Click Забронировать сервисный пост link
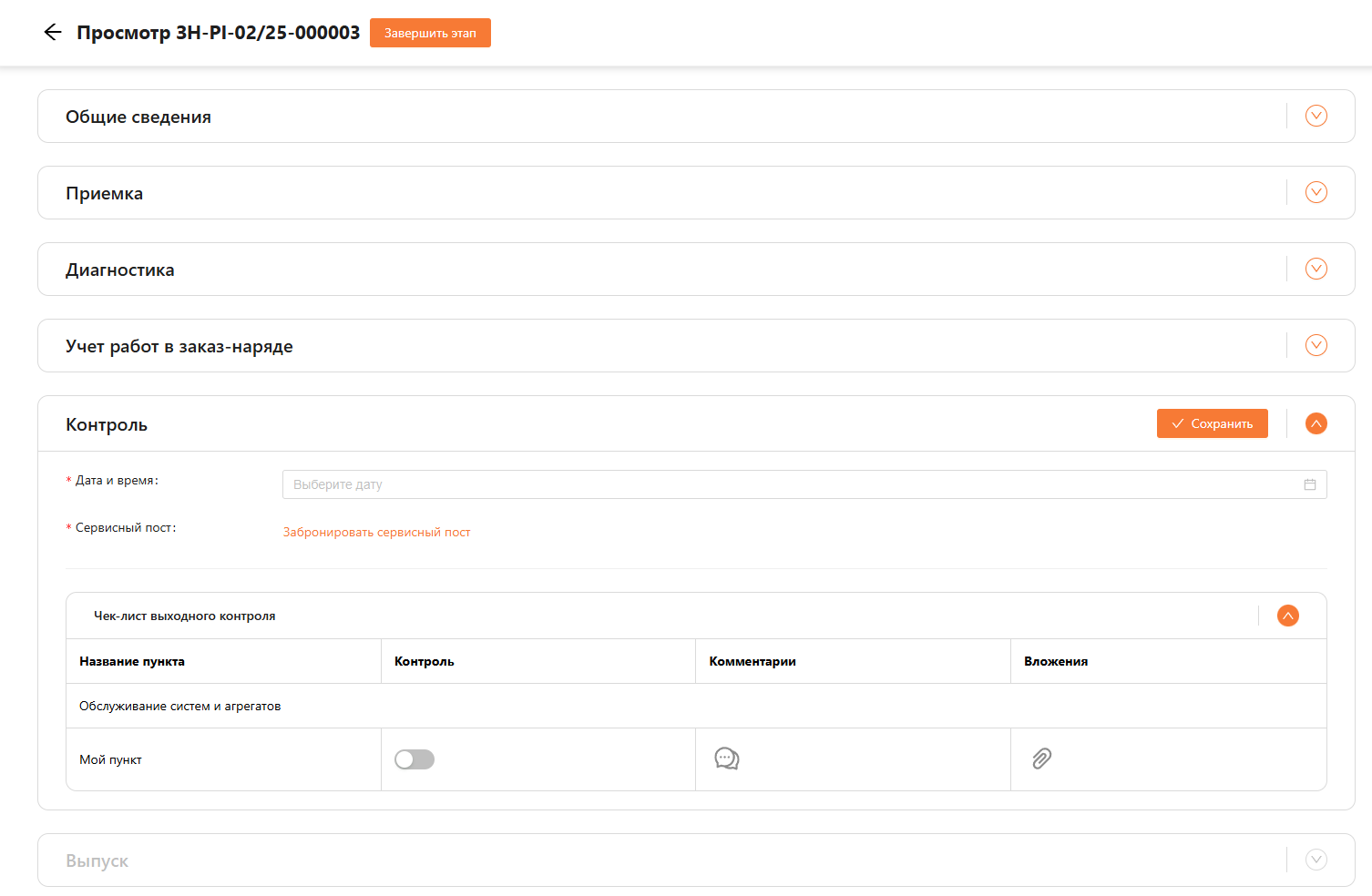The width and height of the screenshot is (1372, 896). click(376, 532)
